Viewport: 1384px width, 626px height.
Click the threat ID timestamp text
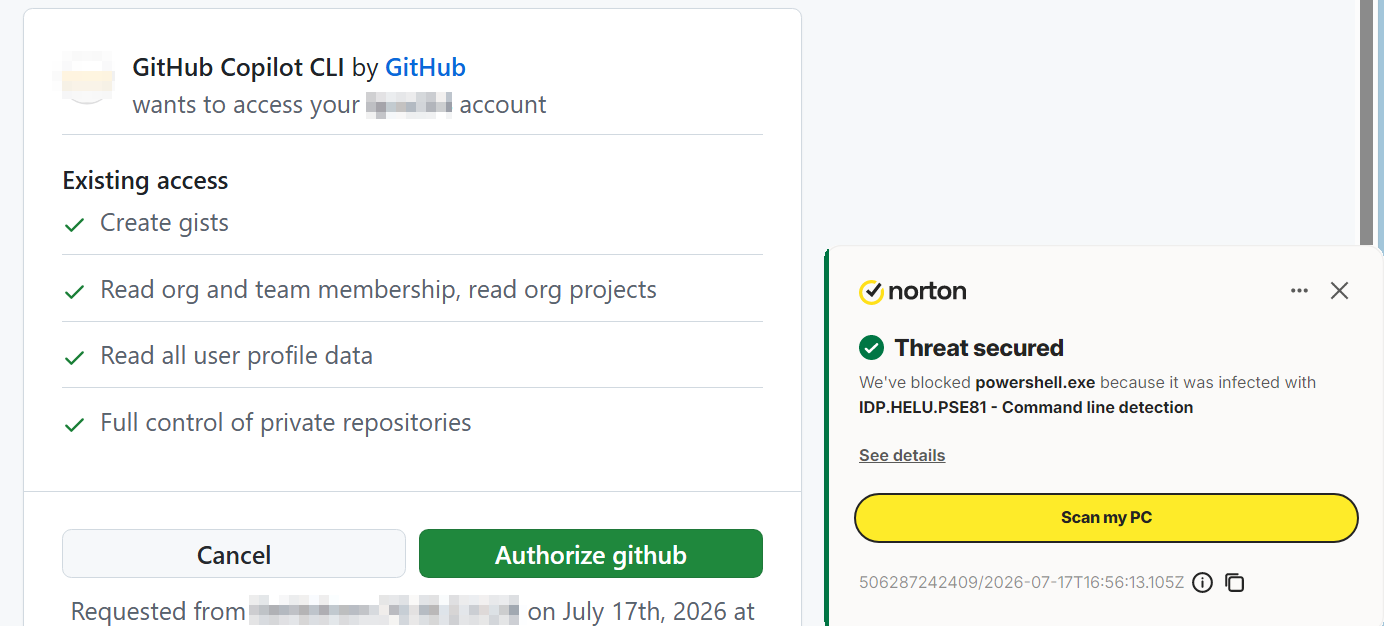pos(1022,582)
